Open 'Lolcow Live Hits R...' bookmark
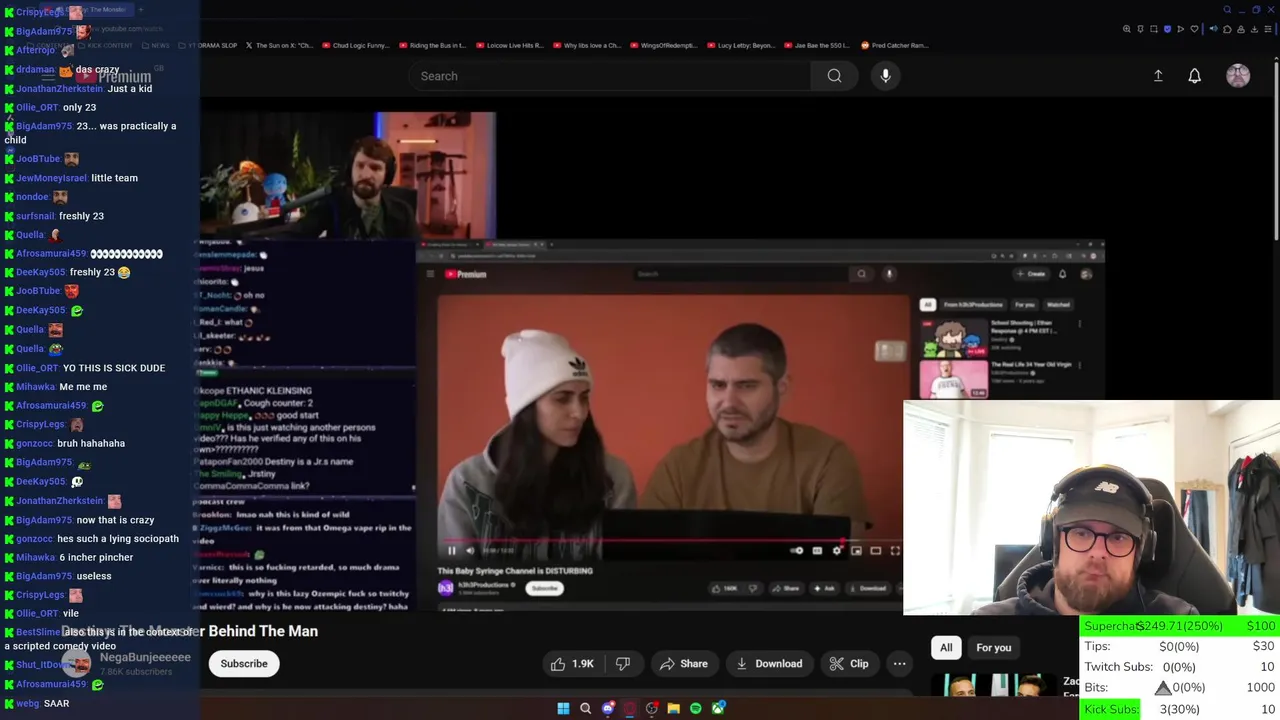 click(509, 45)
